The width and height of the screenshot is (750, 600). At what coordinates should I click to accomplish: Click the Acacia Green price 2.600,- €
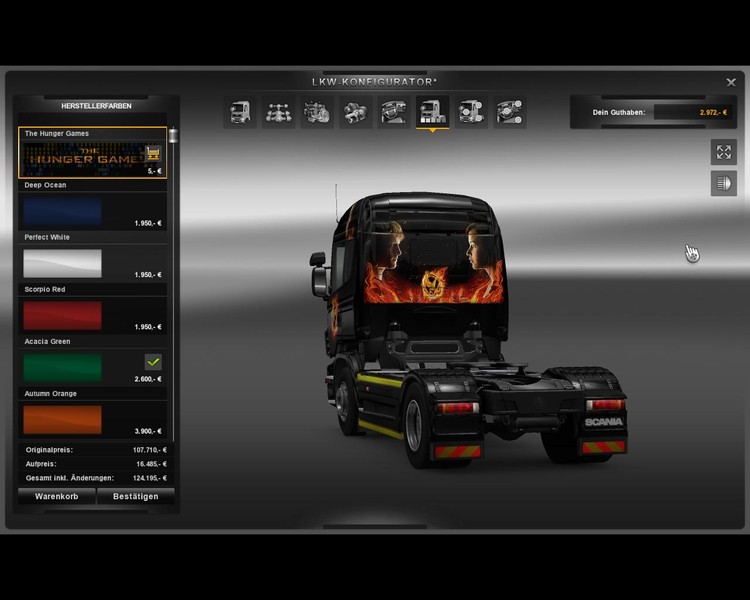pyautogui.click(x=148, y=379)
